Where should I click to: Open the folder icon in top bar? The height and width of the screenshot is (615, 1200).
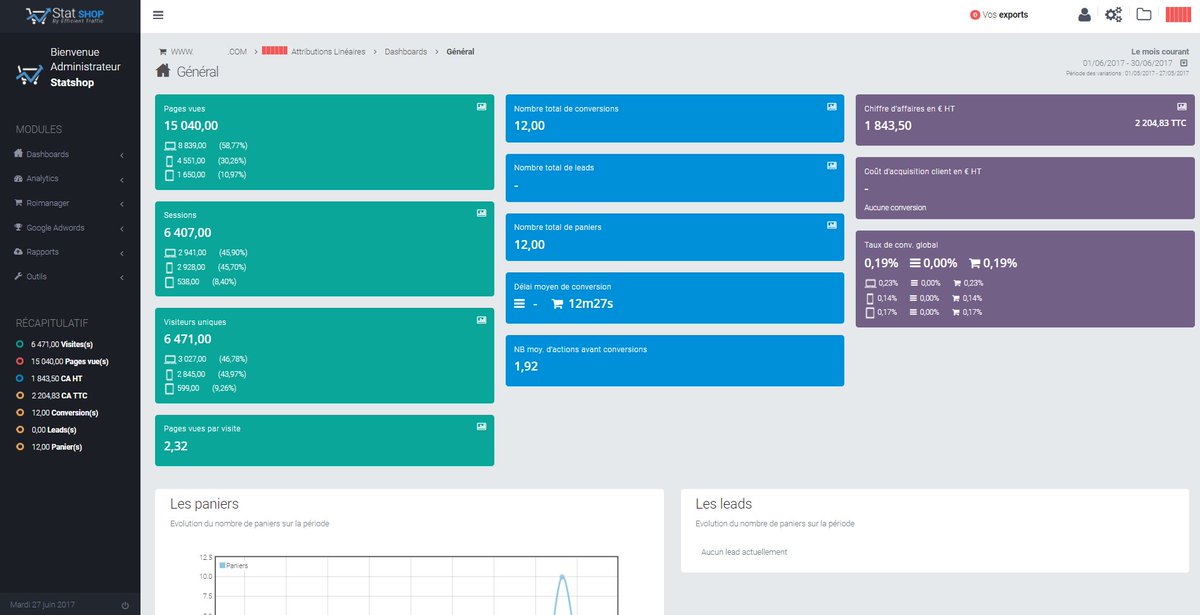pyautogui.click(x=1144, y=15)
